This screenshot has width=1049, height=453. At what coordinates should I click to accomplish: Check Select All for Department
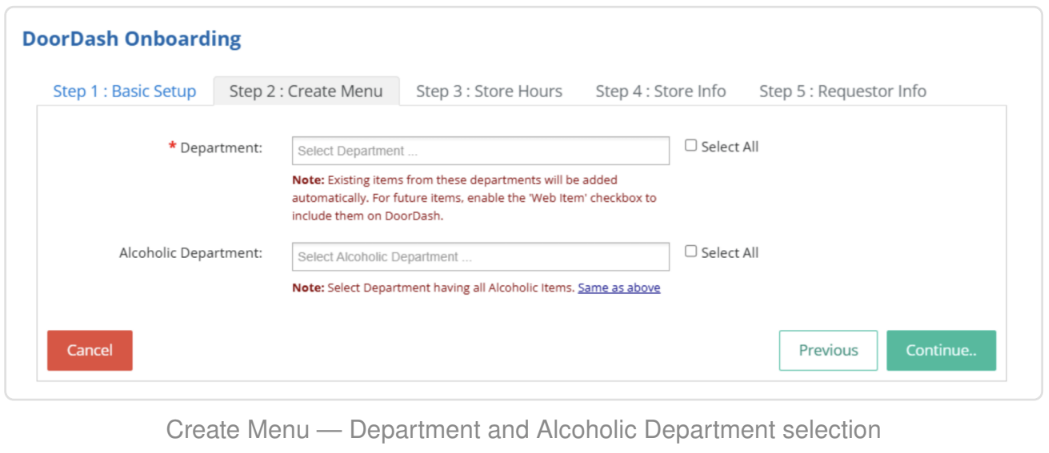[691, 146]
